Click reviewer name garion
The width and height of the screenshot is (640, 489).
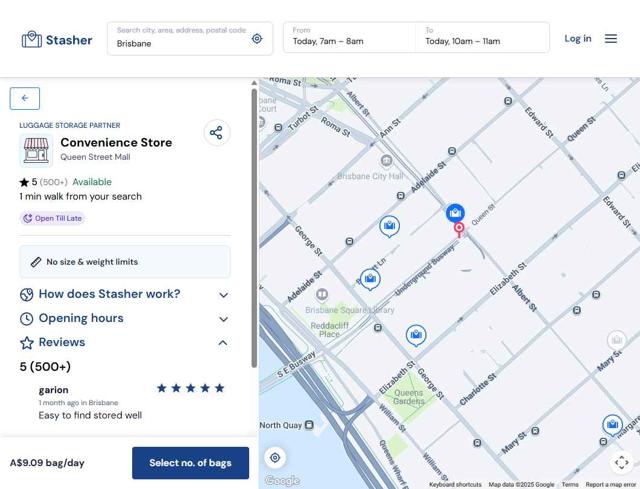tap(53, 390)
